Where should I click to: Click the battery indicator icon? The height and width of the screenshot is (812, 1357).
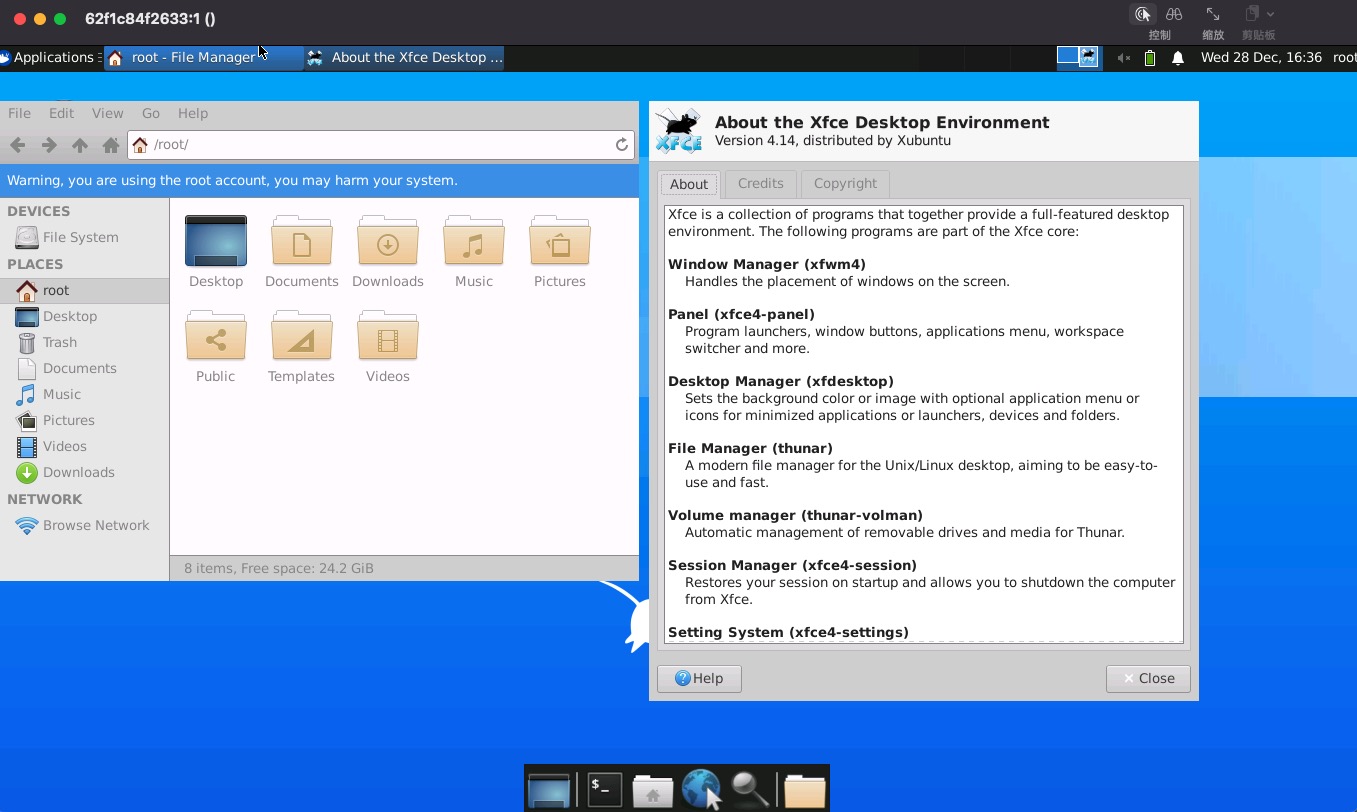click(1150, 58)
